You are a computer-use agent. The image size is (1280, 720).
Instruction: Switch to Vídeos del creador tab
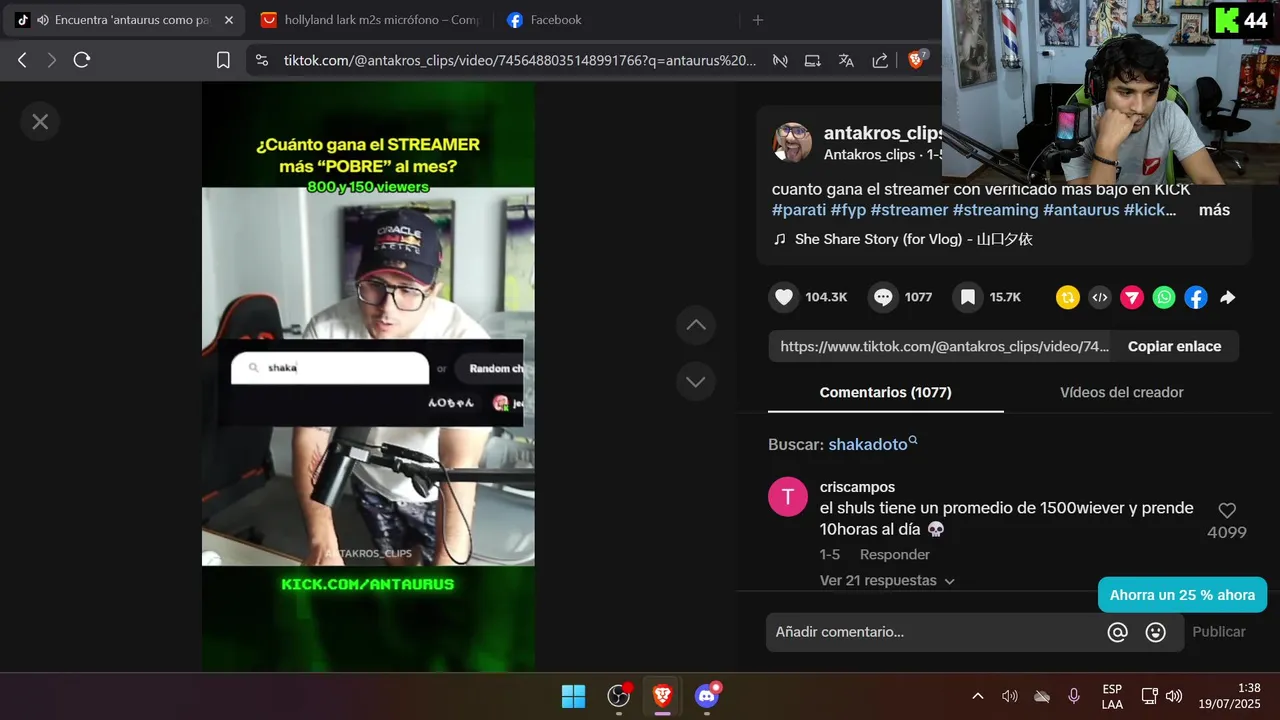tap(1122, 392)
